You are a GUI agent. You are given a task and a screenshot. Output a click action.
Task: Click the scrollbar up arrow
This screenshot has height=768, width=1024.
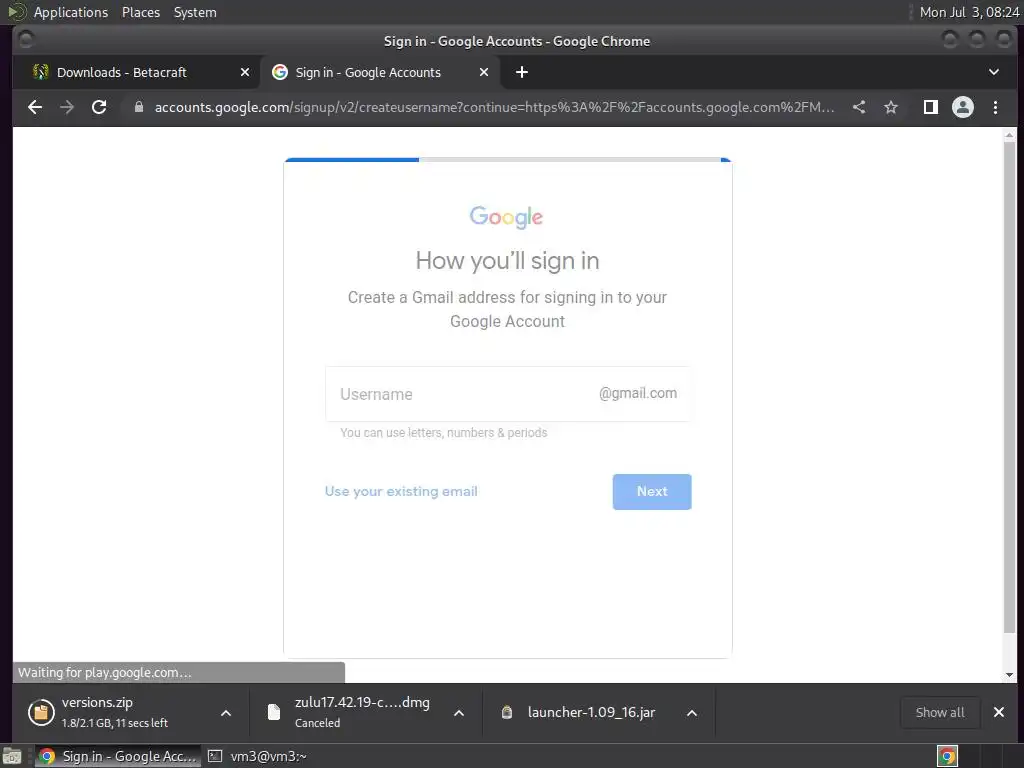tap(1010, 135)
